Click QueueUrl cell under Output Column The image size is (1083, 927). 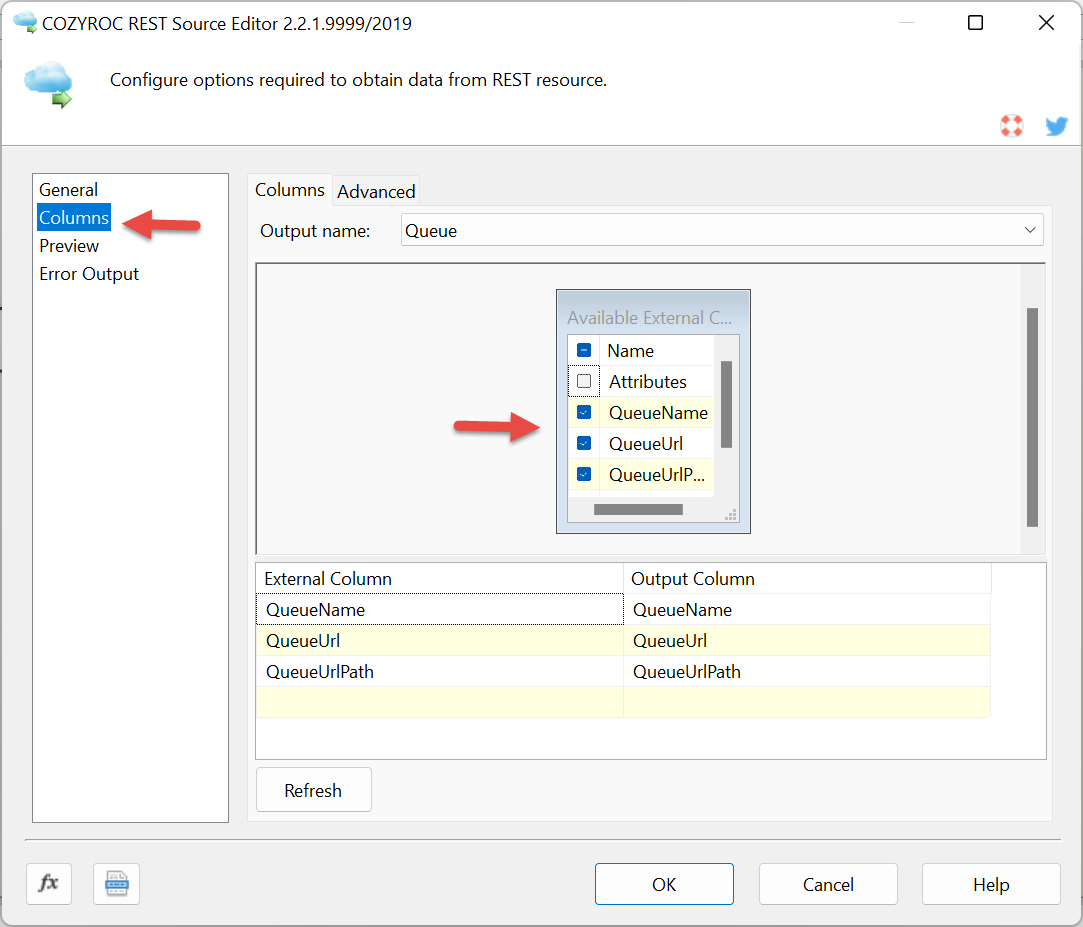(x=807, y=640)
